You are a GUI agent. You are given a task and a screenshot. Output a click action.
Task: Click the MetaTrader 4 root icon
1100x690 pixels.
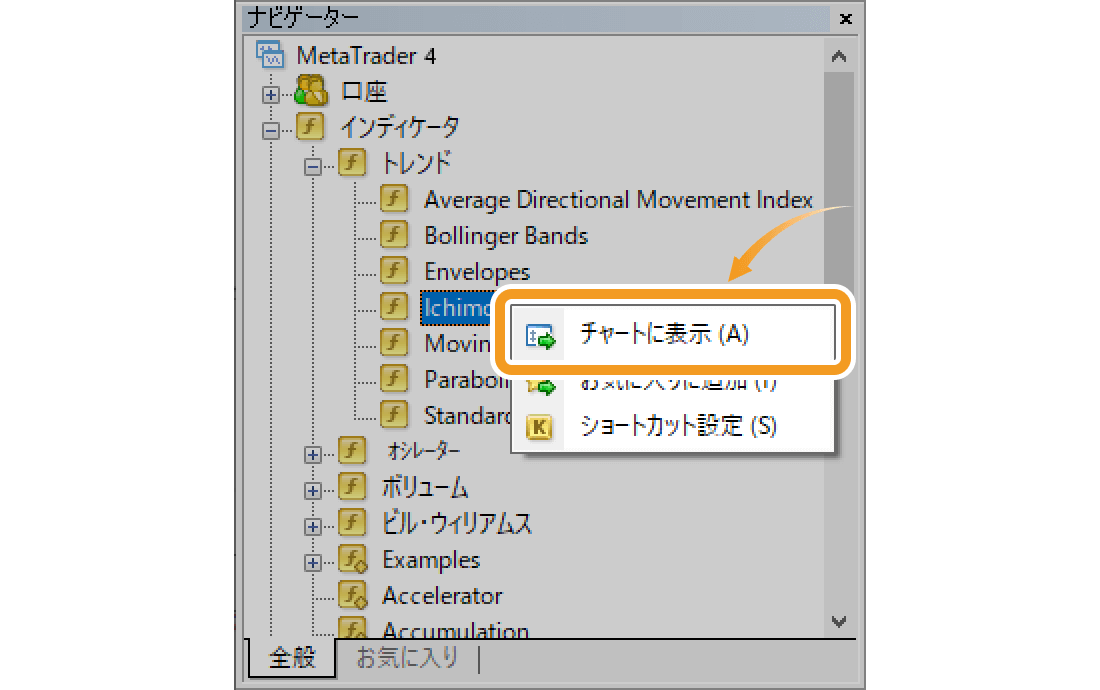pos(270,55)
